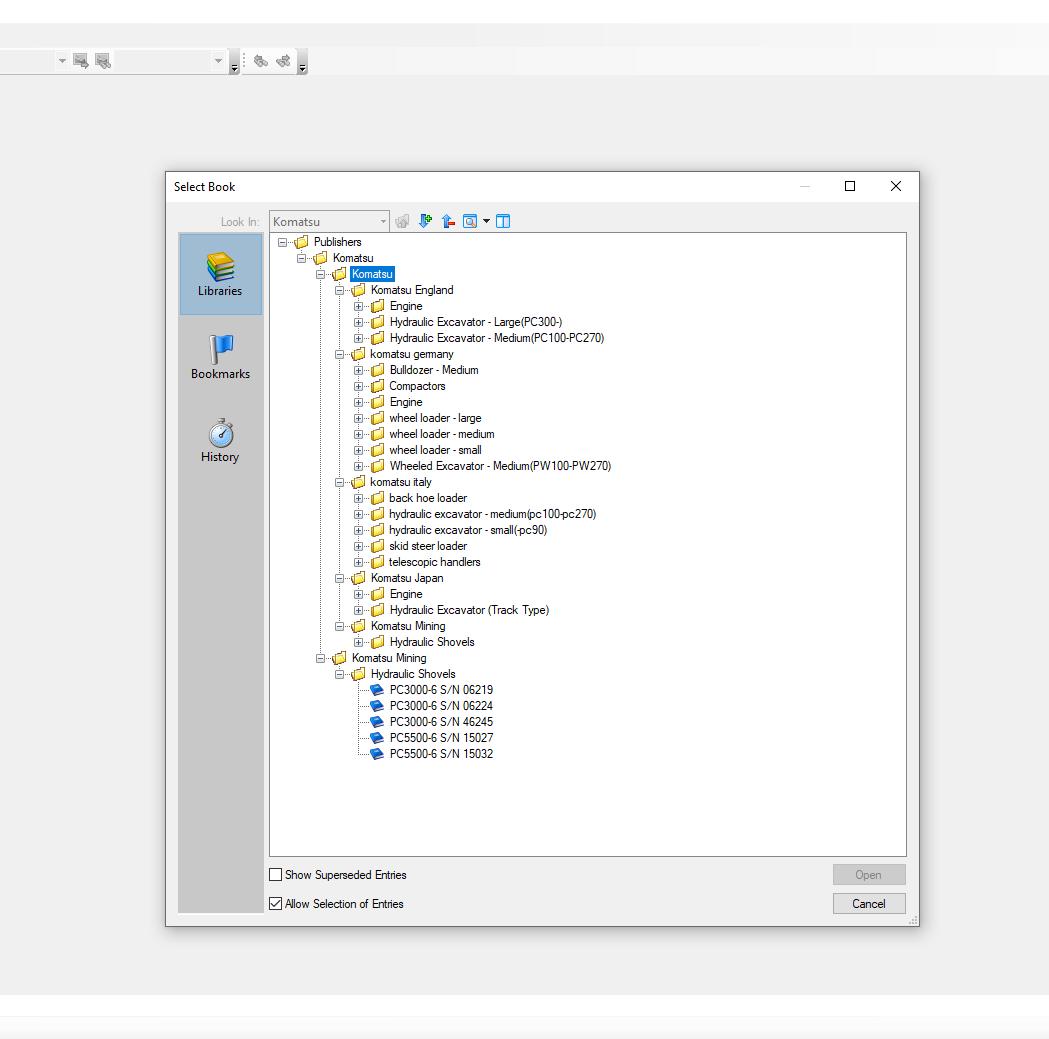Screen dimensions: 1049x1039
Task: Select book PC3000-6 S/N 06224
Action: (x=441, y=706)
